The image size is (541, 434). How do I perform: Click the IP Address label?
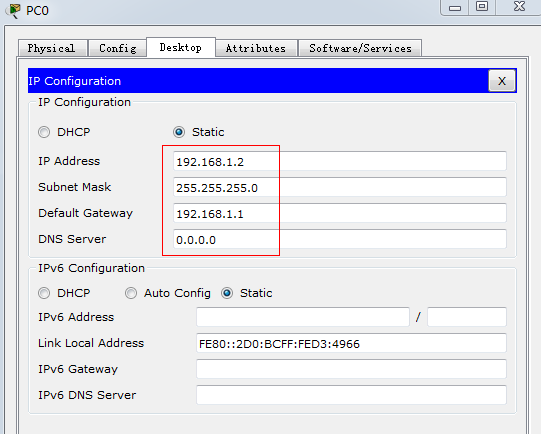[x=69, y=161]
